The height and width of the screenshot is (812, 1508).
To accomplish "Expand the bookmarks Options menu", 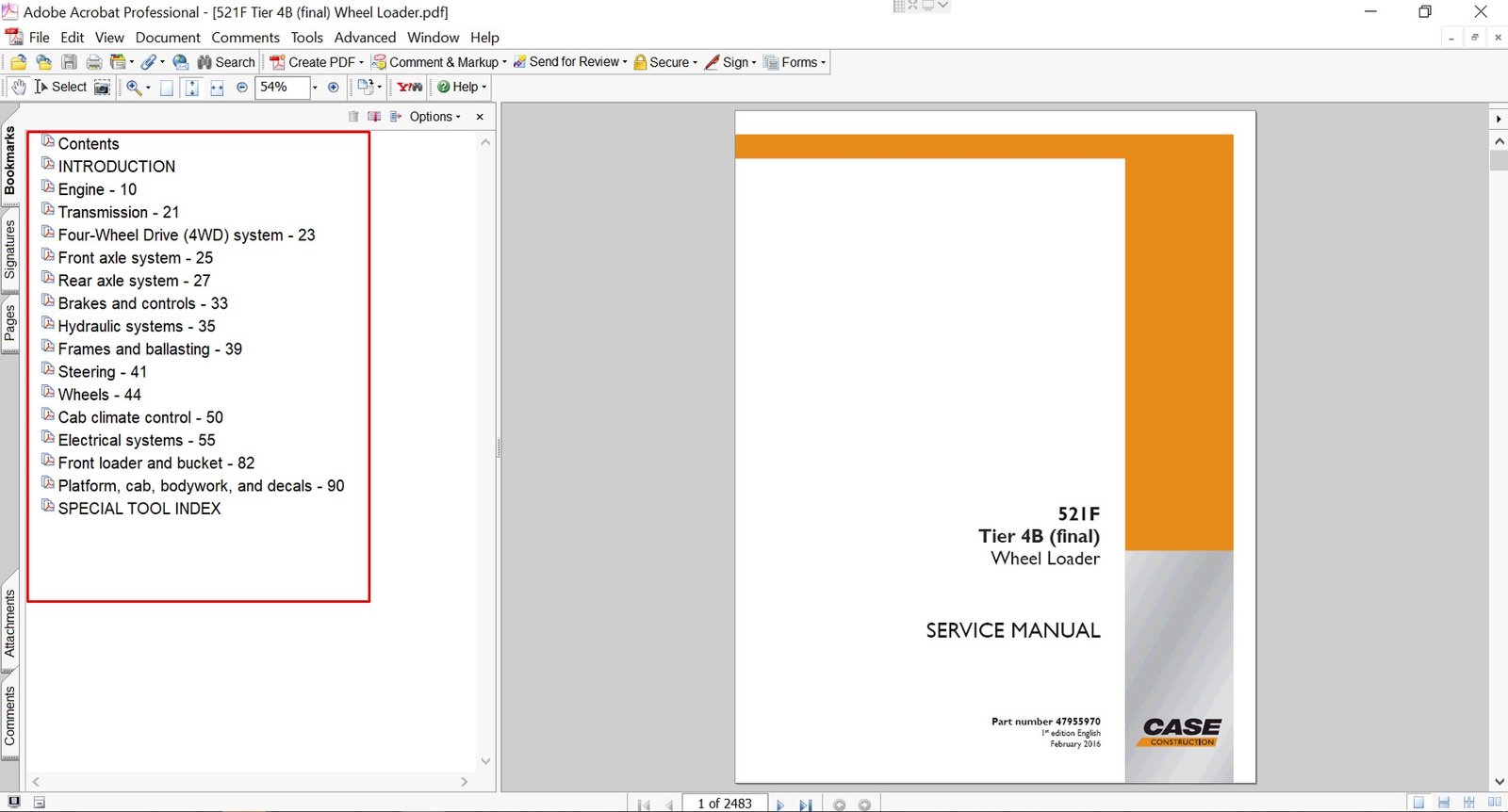I will (434, 117).
